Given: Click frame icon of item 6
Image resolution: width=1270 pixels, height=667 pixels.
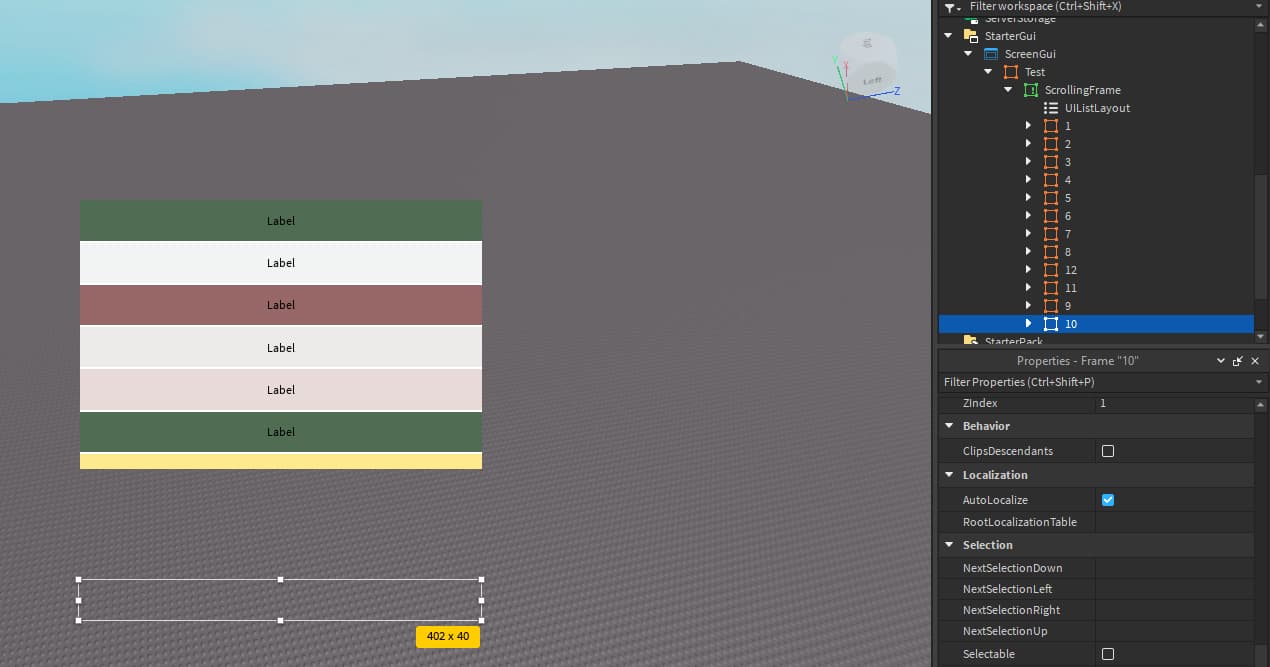Looking at the screenshot, I should (1051, 216).
